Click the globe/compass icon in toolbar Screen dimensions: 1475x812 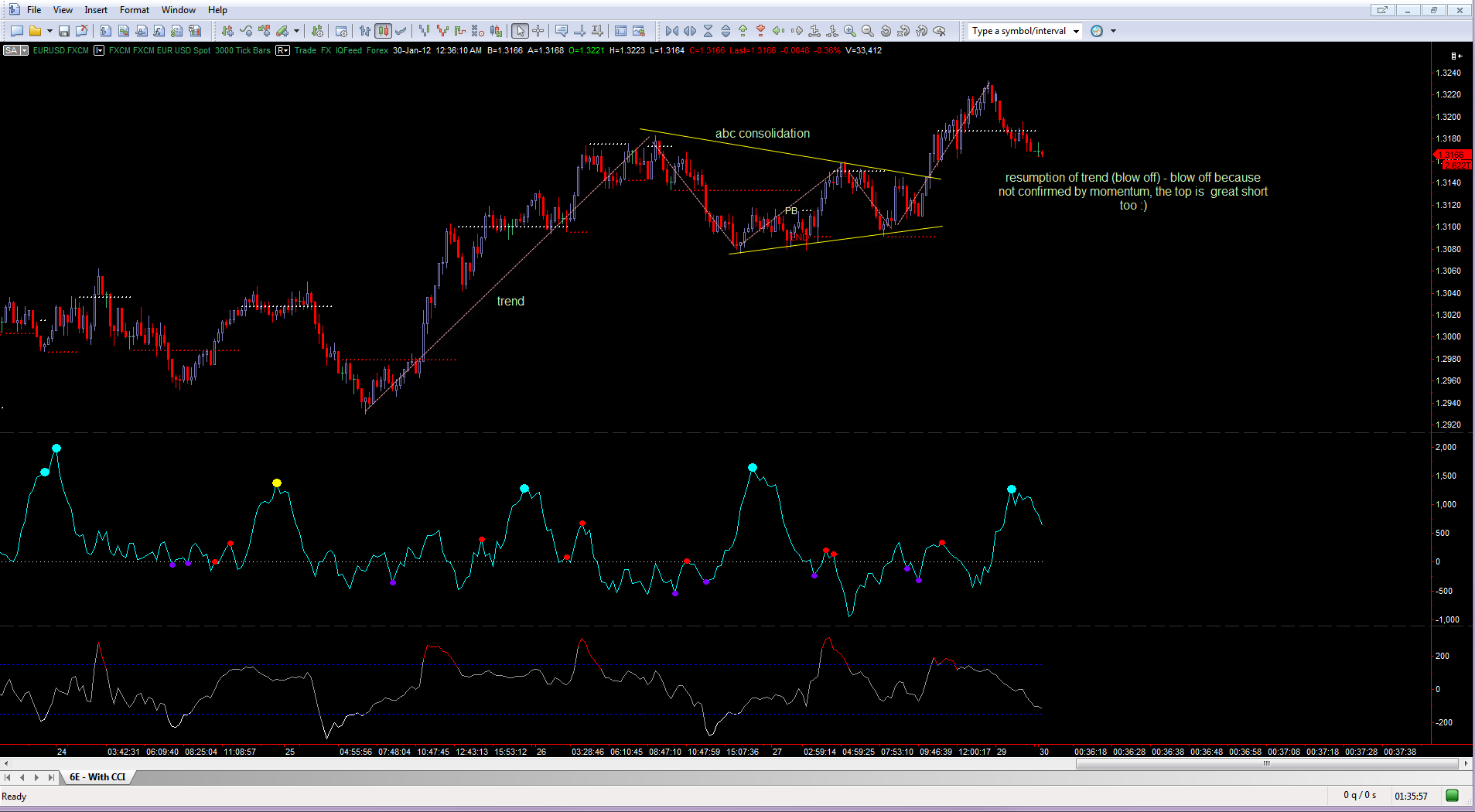(x=1097, y=31)
